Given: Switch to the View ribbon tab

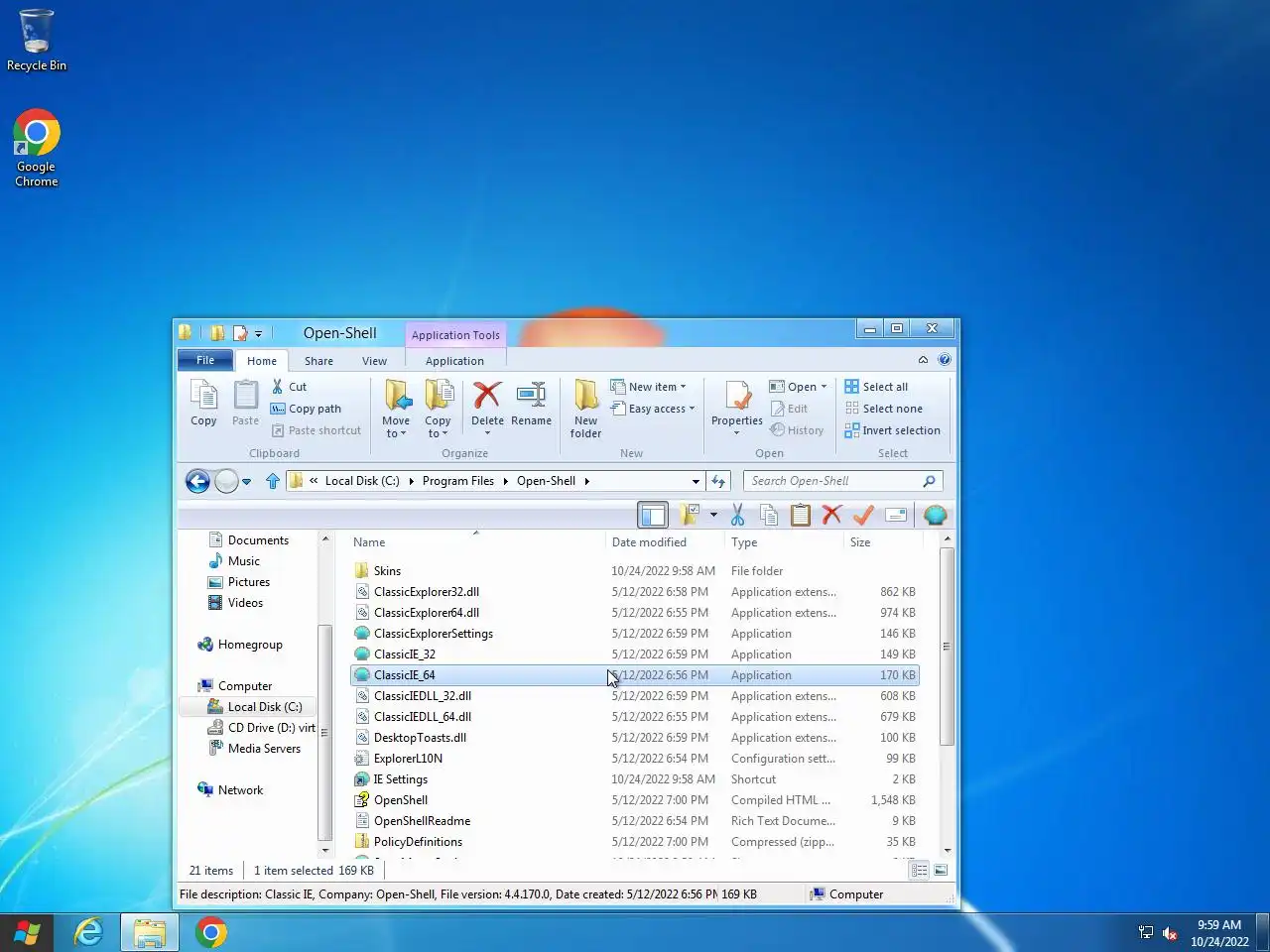Looking at the screenshot, I should pos(374,361).
